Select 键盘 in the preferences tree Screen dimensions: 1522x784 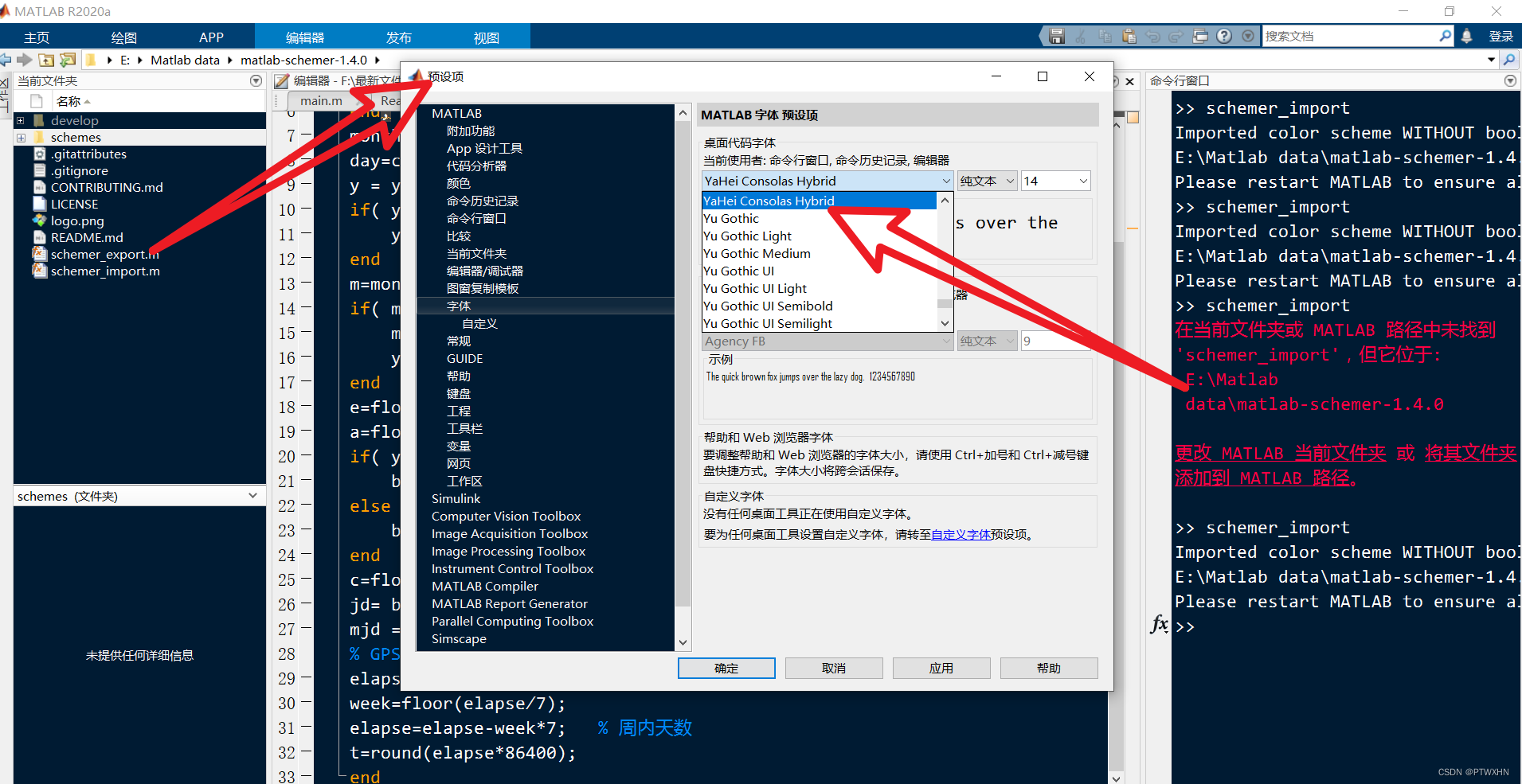click(459, 393)
